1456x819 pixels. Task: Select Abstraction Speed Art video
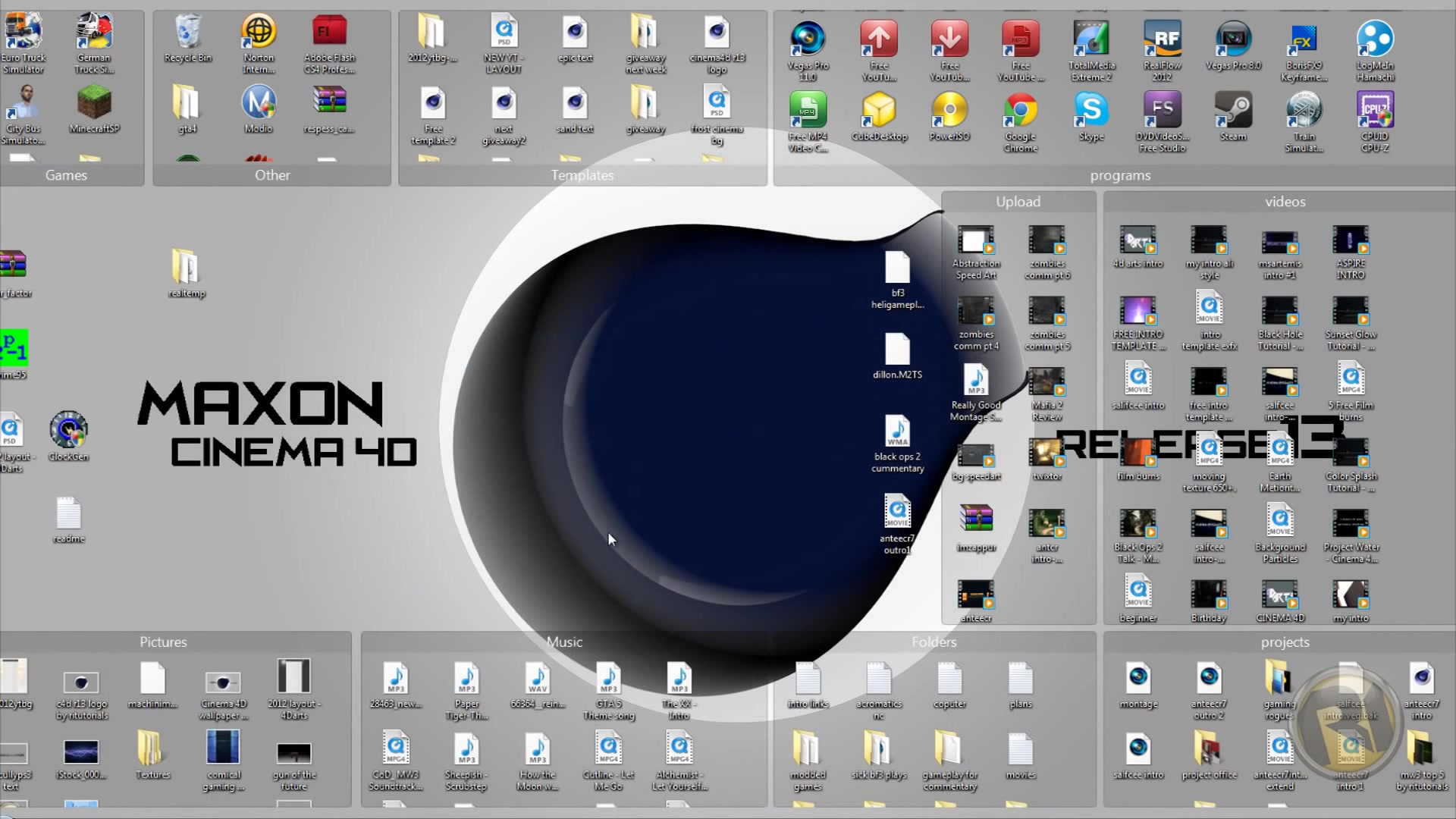(x=976, y=253)
